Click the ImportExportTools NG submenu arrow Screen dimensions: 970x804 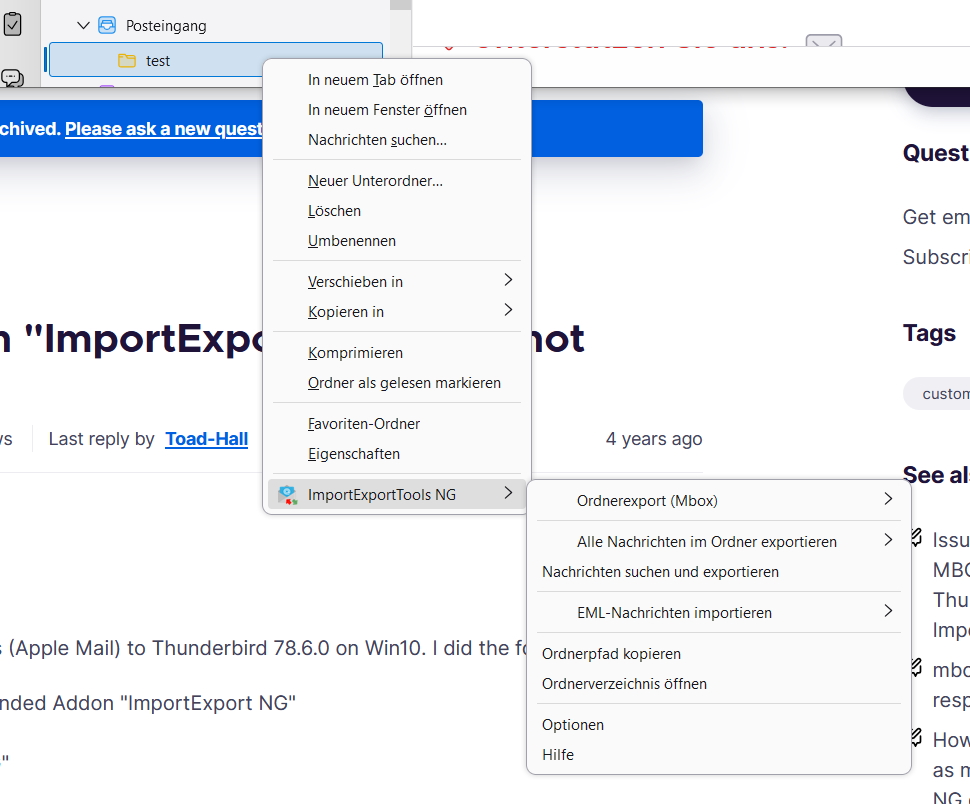(508, 493)
